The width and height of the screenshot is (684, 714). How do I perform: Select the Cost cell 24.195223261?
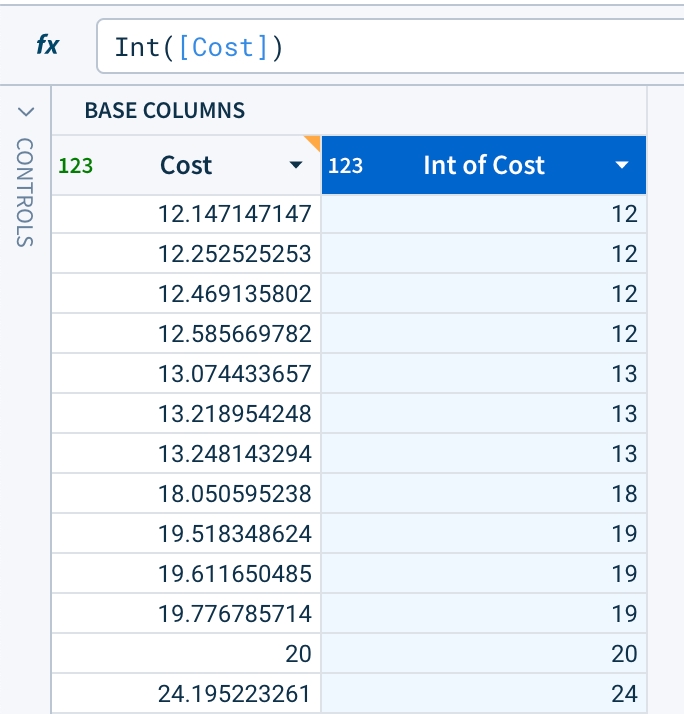pyautogui.click(x=235, y=694)
